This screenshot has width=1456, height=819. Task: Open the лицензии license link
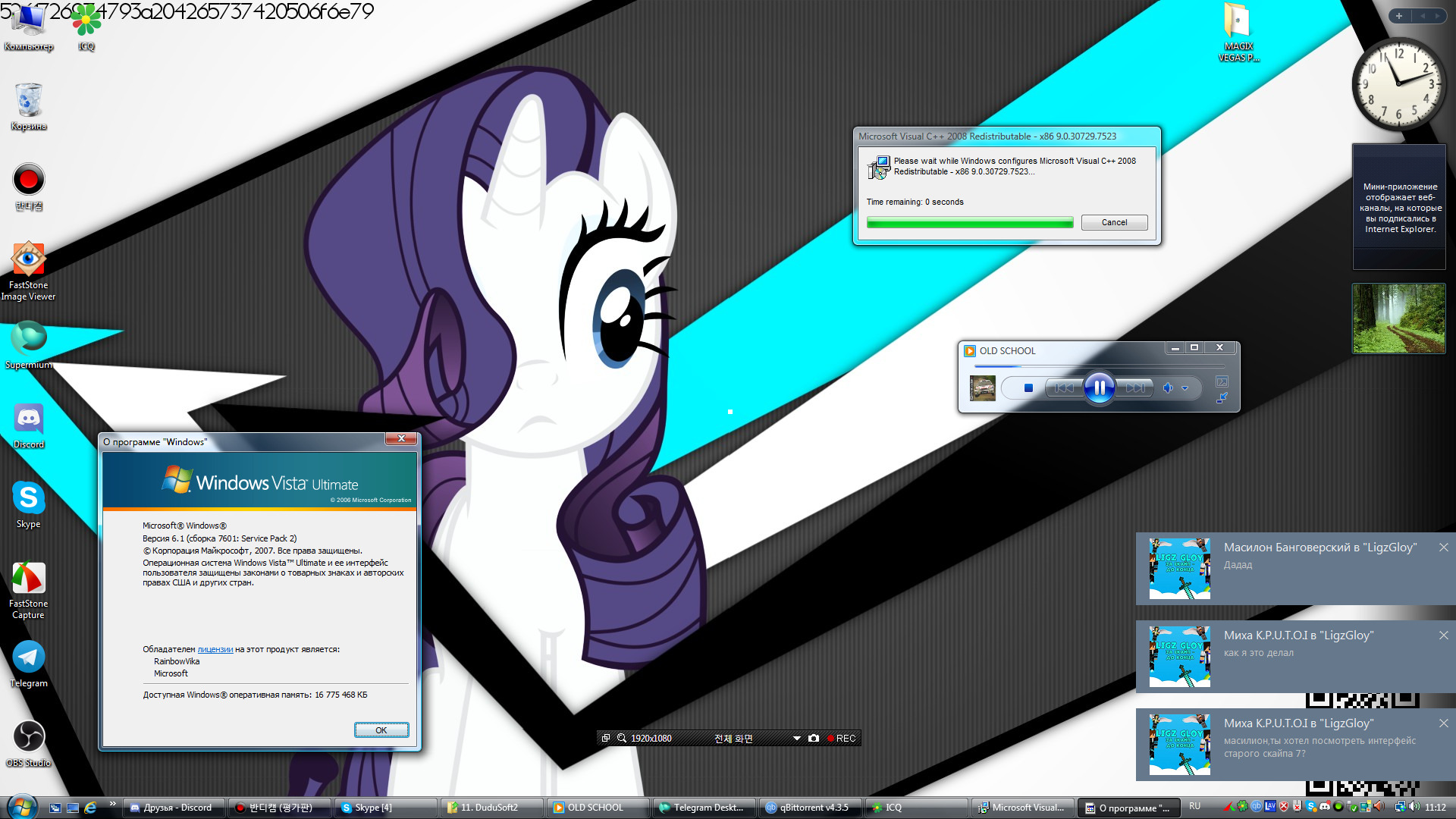point(215,650)
